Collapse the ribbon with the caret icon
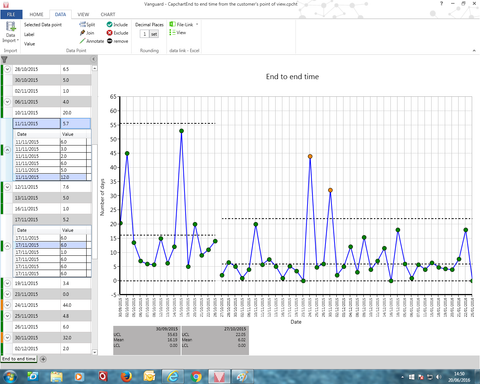 [474, 50]
